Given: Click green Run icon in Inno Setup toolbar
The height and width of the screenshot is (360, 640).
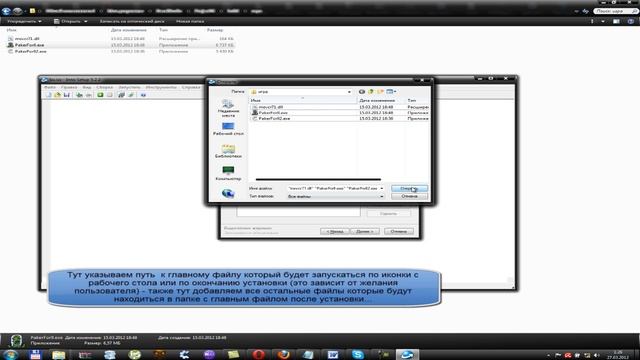Looking at the screenshot, I should coord(100,95).
